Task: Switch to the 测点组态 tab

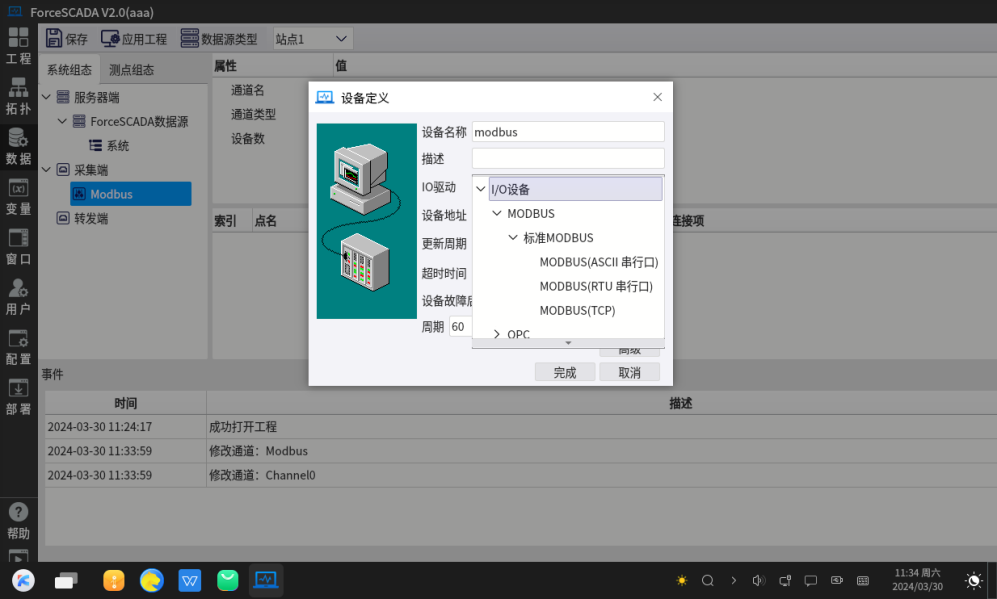Action: pos(131,70)
